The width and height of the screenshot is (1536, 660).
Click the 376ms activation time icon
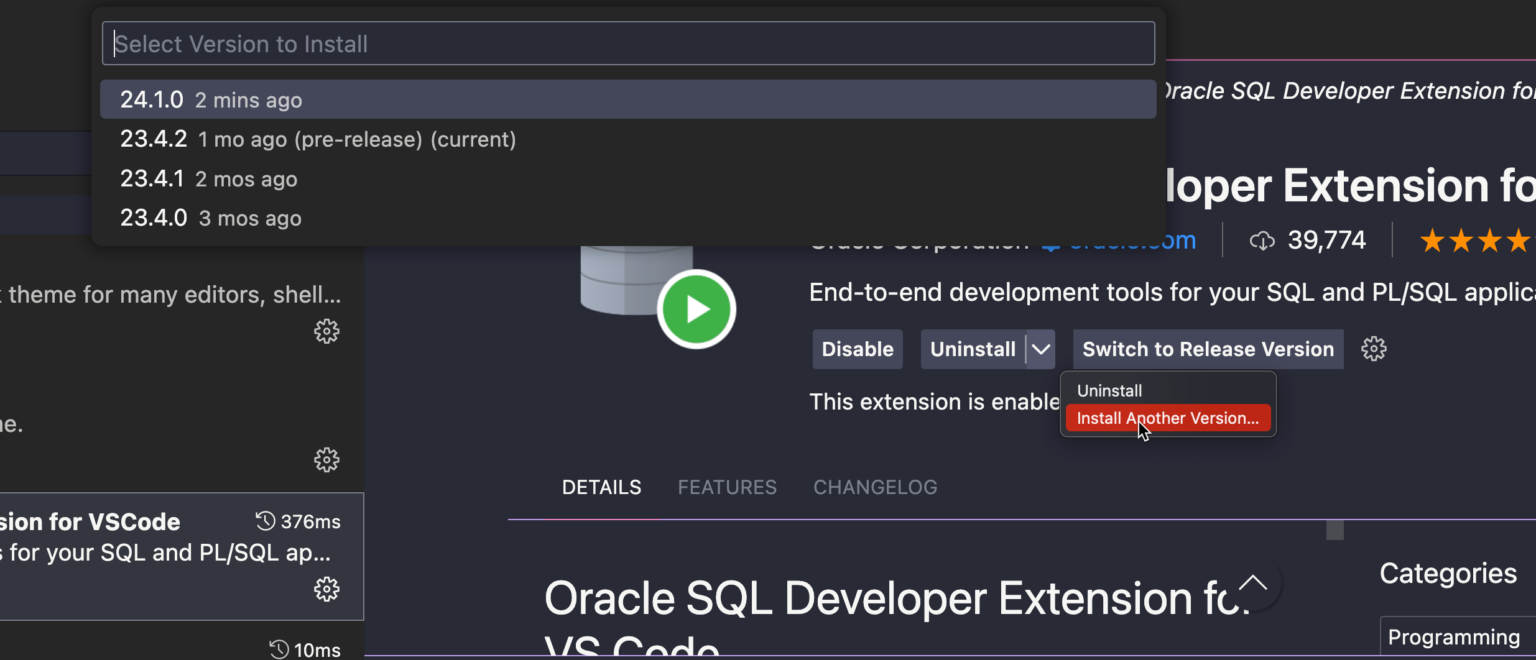(x=265, y=521)
